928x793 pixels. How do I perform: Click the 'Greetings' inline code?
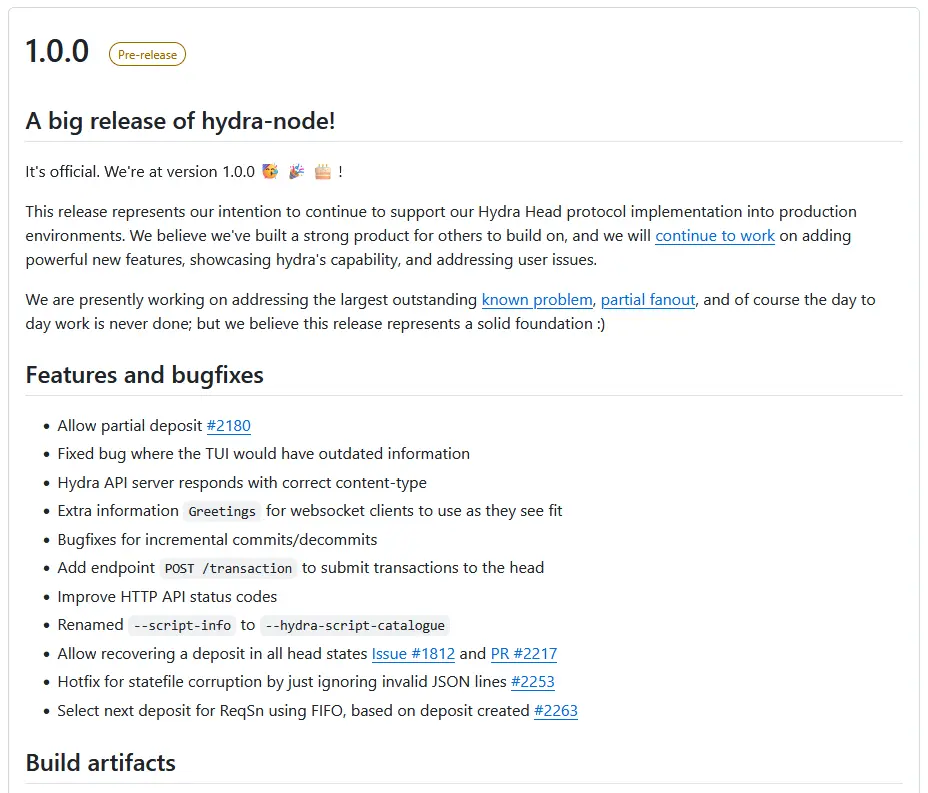[222, 511]
